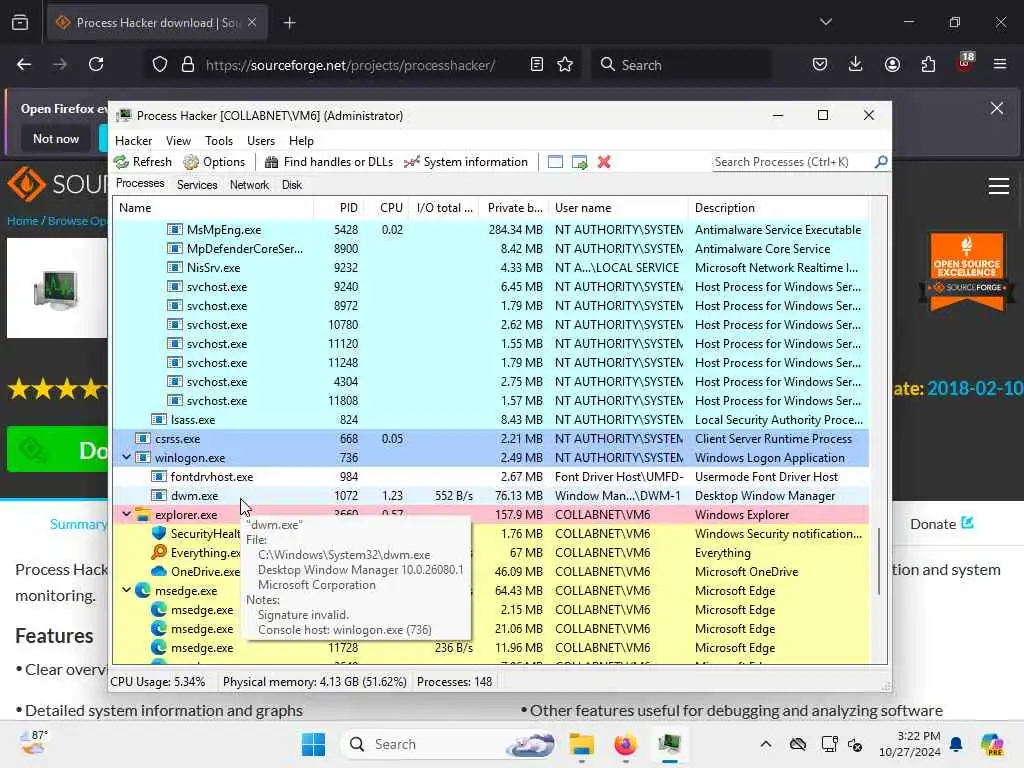Sort by the PID column header
The image size is (1024, 768).
337,208
